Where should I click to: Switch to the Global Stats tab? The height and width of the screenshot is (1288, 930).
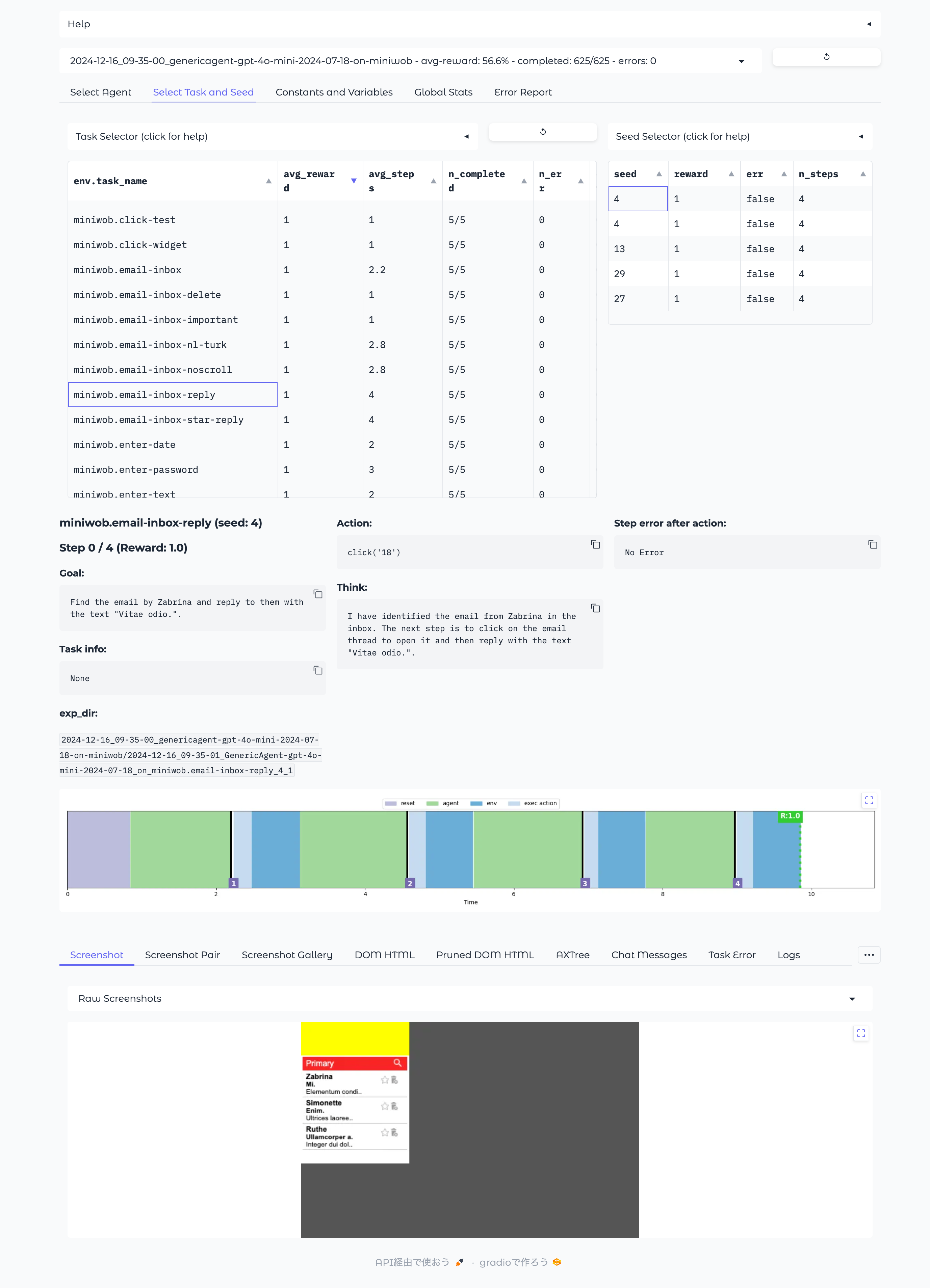pos(443,92)
